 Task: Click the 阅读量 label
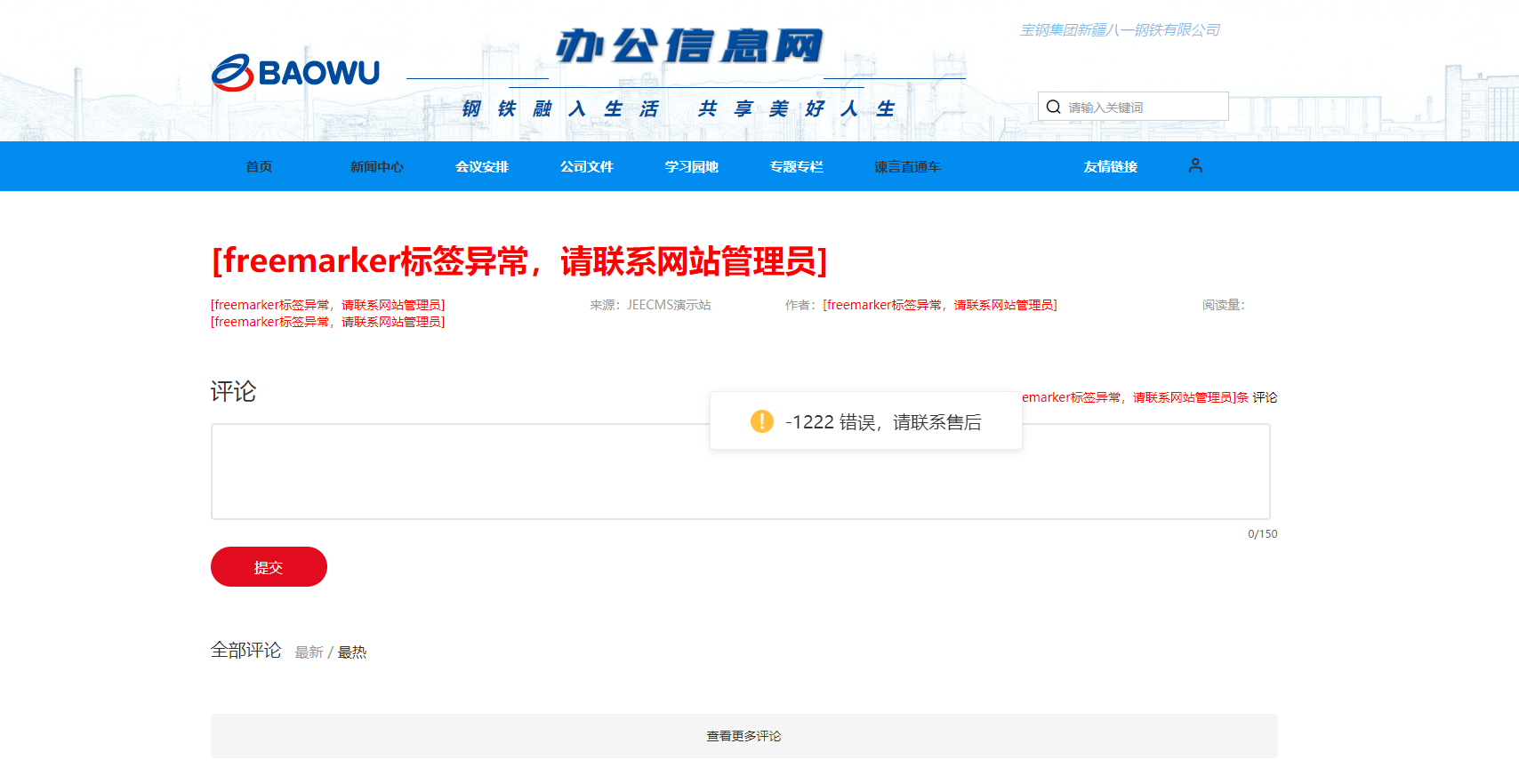click(1224, 305)
